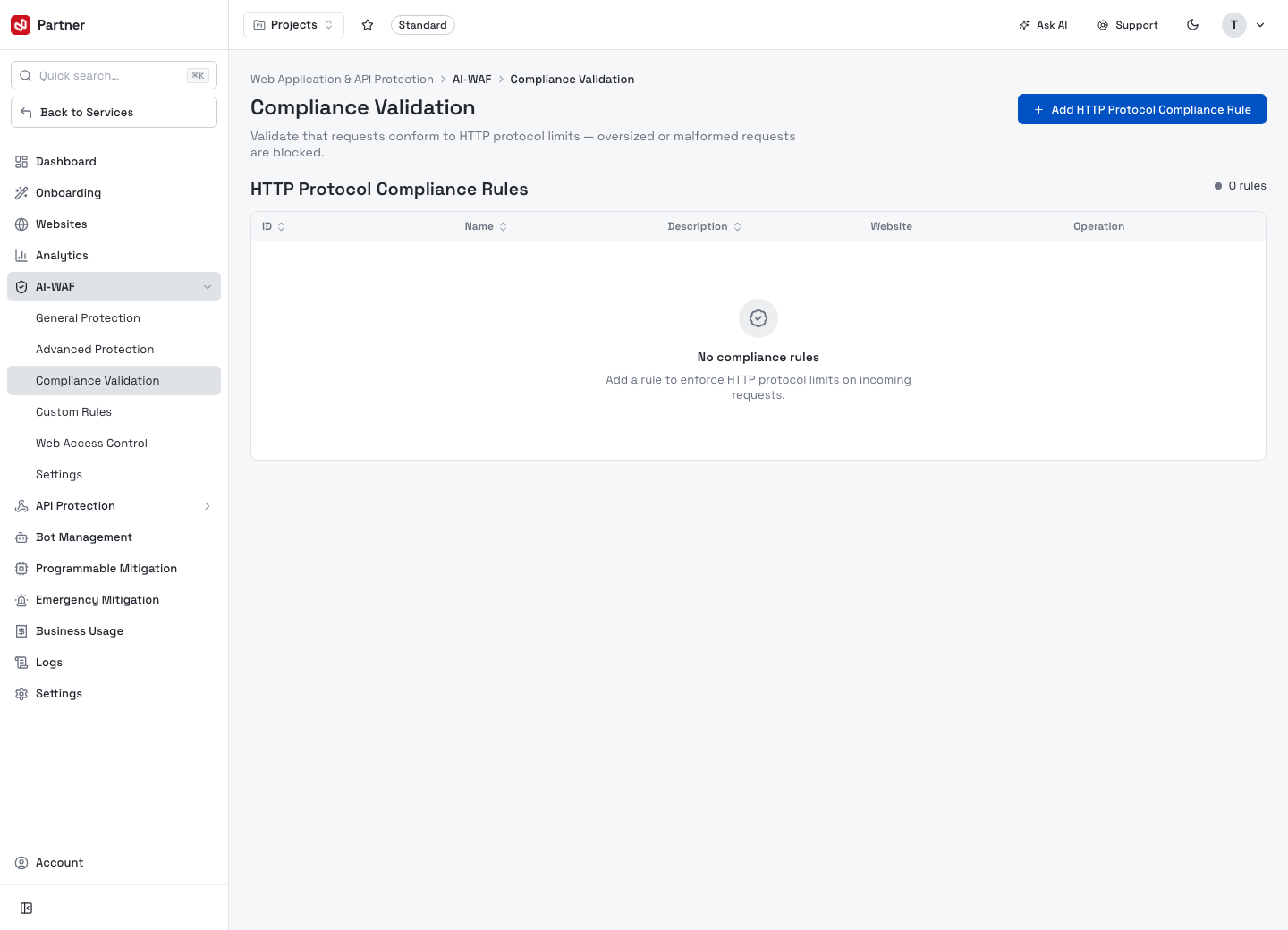Click the Programmable Mitigation chip icon
The image size is (1288, 930).
(x=21, y=569)
